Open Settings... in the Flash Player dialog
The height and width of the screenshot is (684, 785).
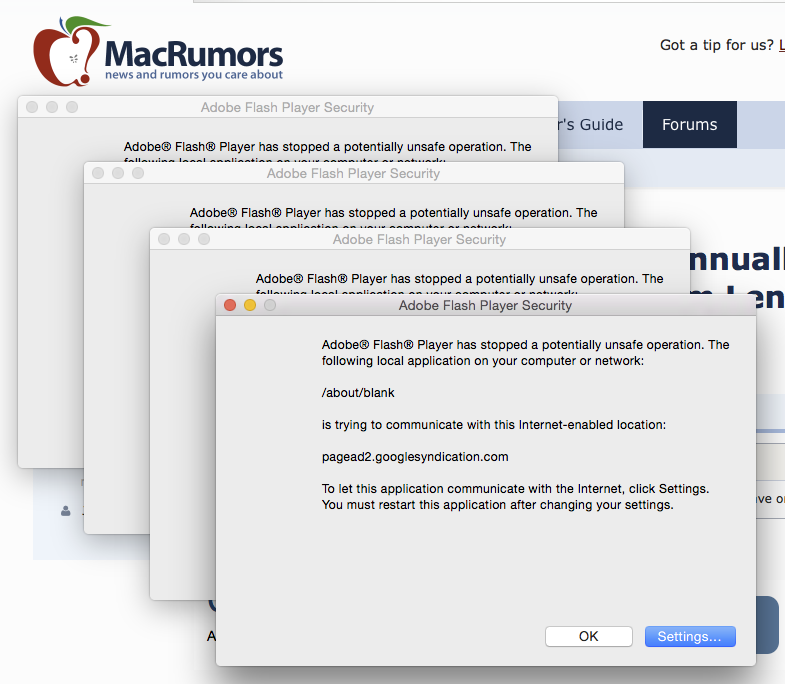(x=690, y=636)
